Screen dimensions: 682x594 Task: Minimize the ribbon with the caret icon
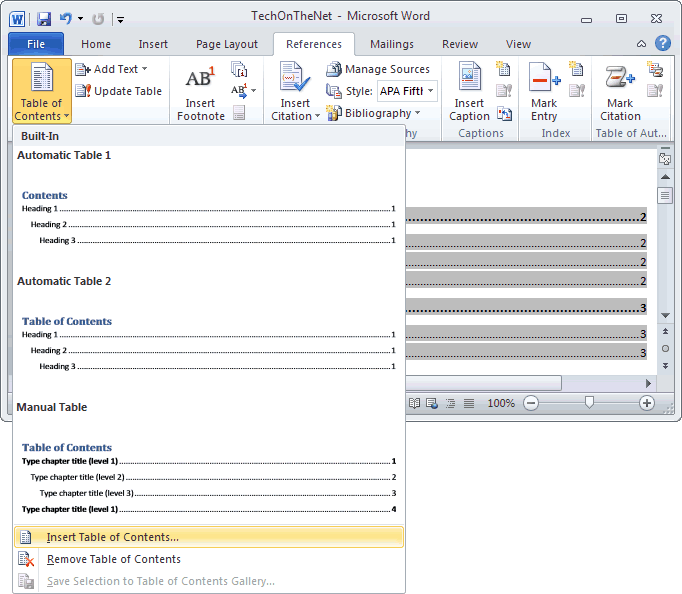(641, 43)
